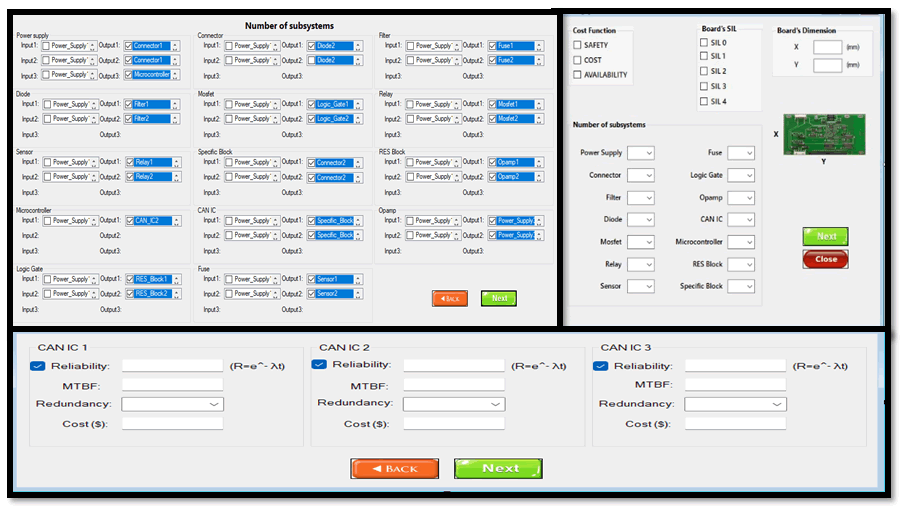The image size is (904, 509).
Task: Enable the SAFETY cost function checkbox
Action: 578,45
